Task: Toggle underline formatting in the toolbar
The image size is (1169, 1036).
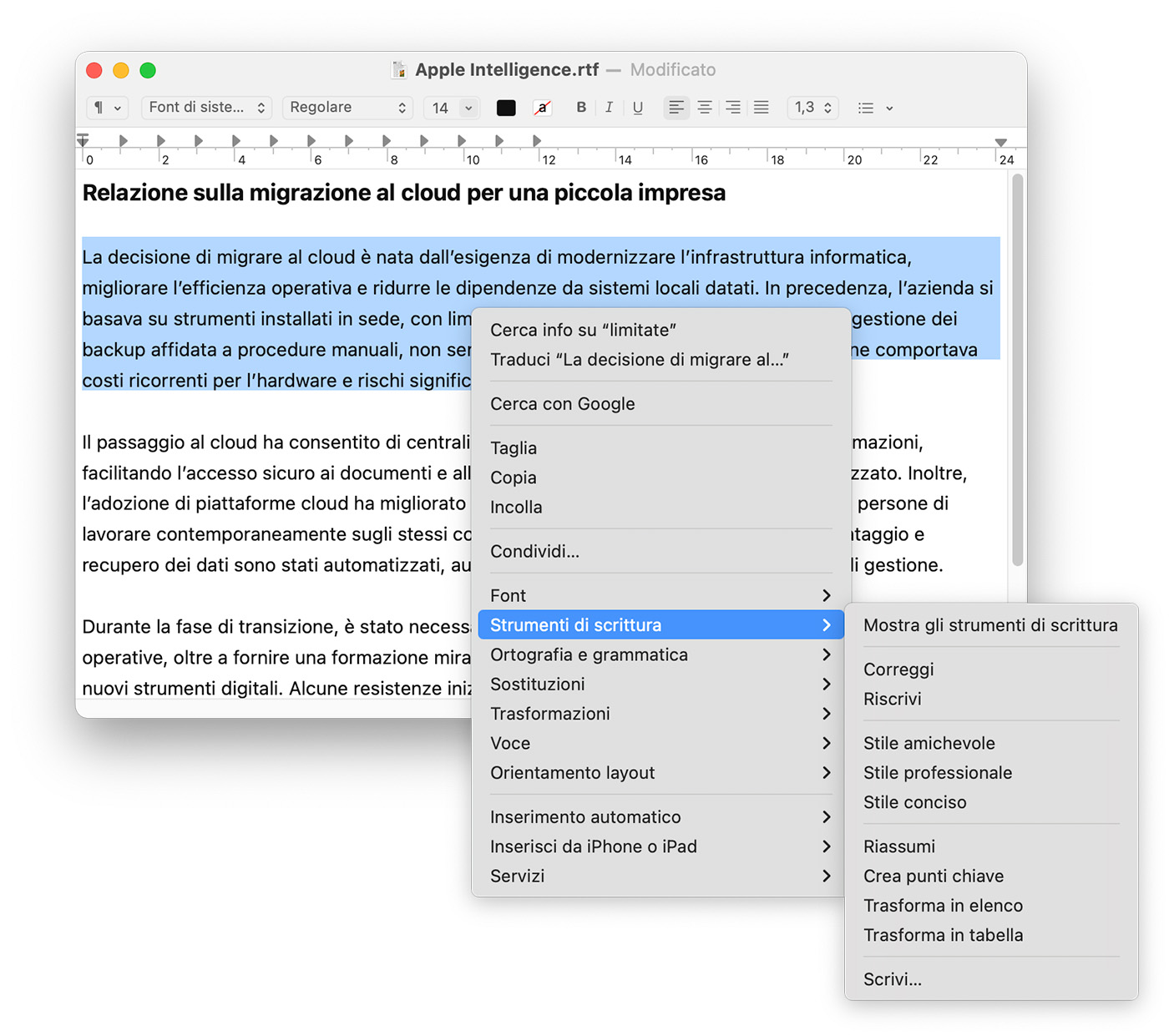Action: point(638,108)
